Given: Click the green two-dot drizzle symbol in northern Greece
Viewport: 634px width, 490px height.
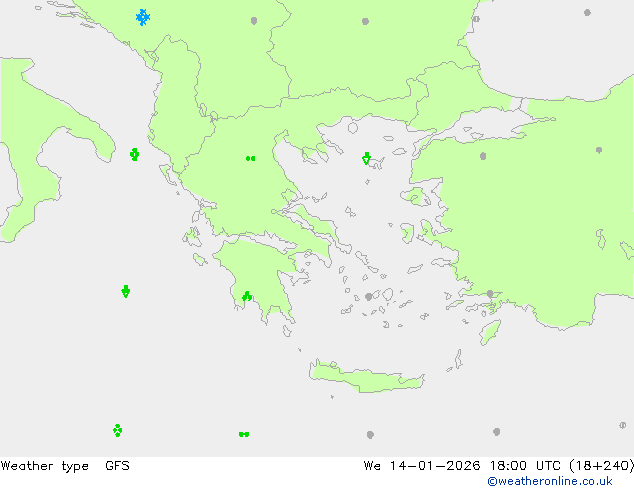Looking at the screenshot, I should click(250, 158).
